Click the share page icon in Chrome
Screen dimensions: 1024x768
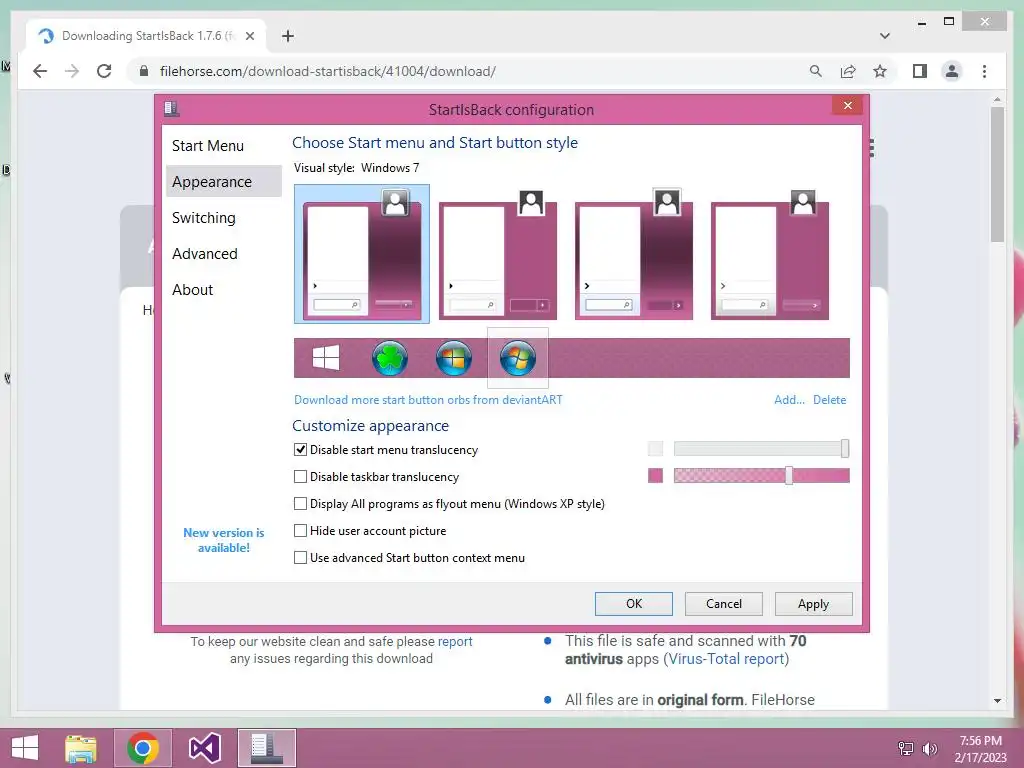[848, 71]
